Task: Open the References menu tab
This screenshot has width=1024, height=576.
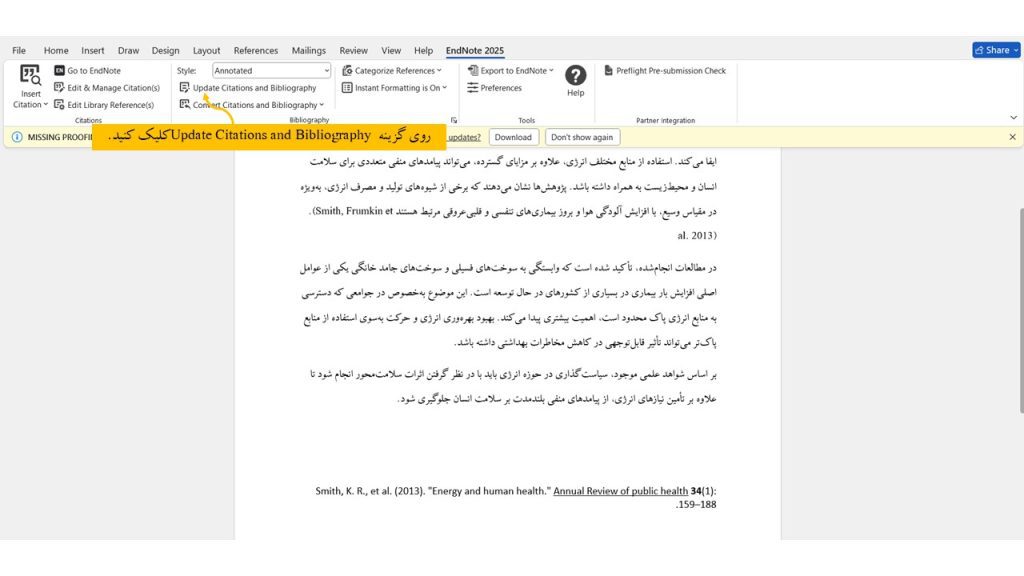Action: coord(256,50)
